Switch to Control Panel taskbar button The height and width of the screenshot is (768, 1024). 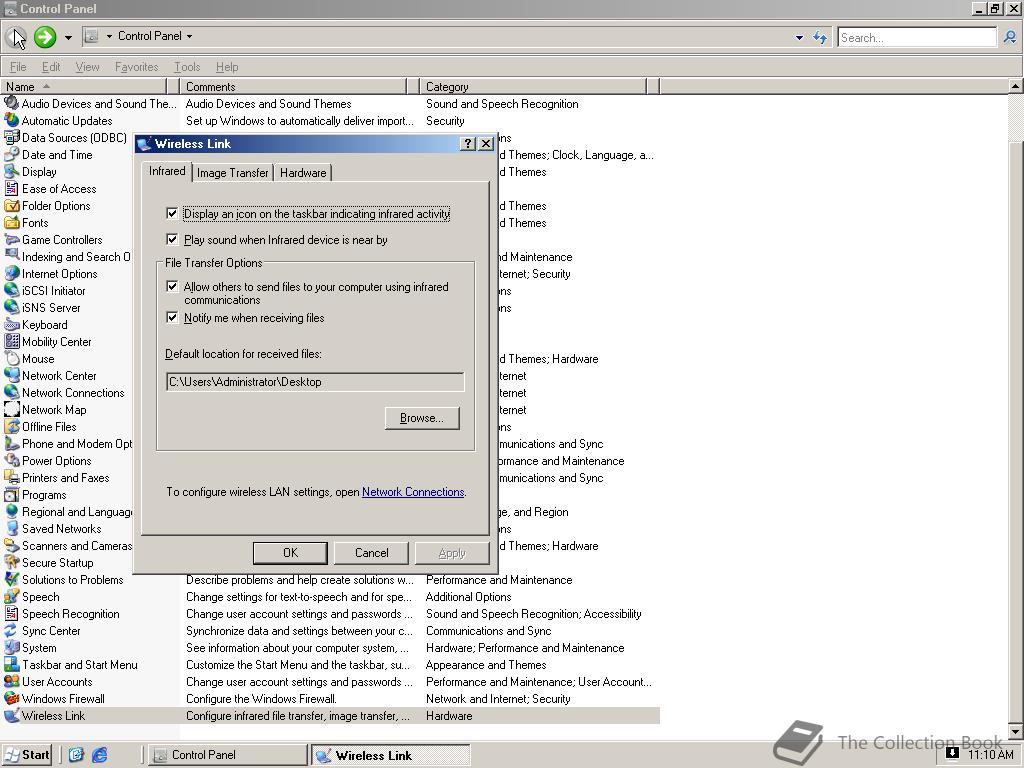227,755
